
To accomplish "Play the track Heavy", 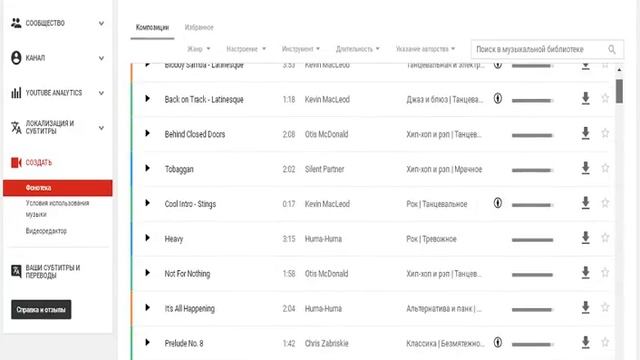I will (x=147, y=238).
